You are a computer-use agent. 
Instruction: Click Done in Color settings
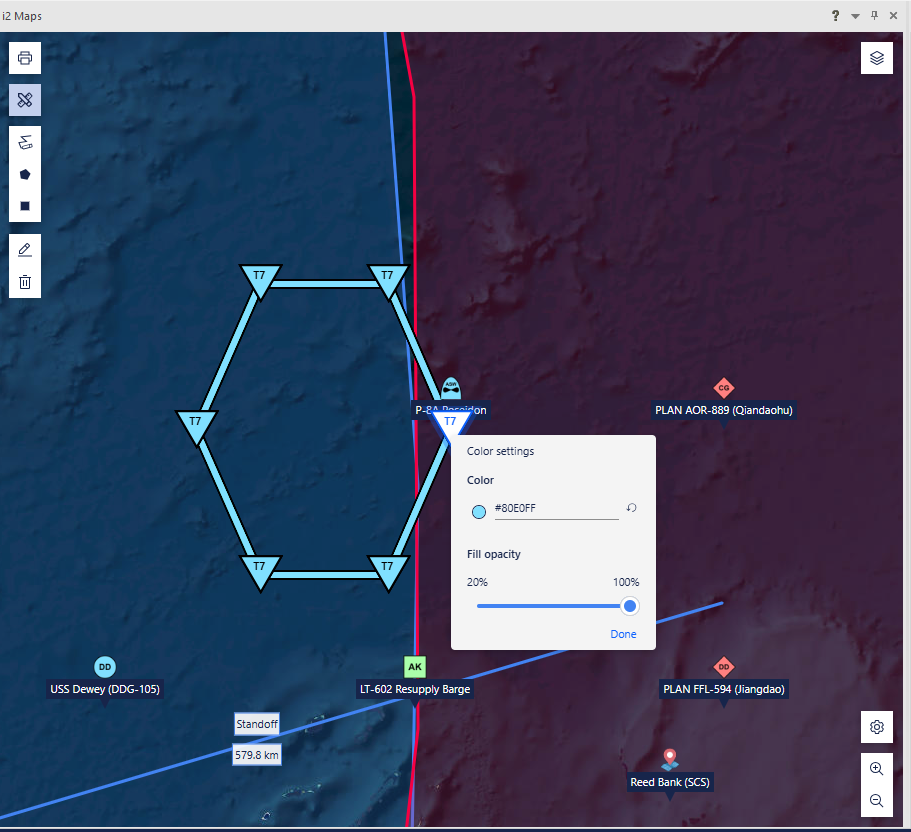(623, 634)
